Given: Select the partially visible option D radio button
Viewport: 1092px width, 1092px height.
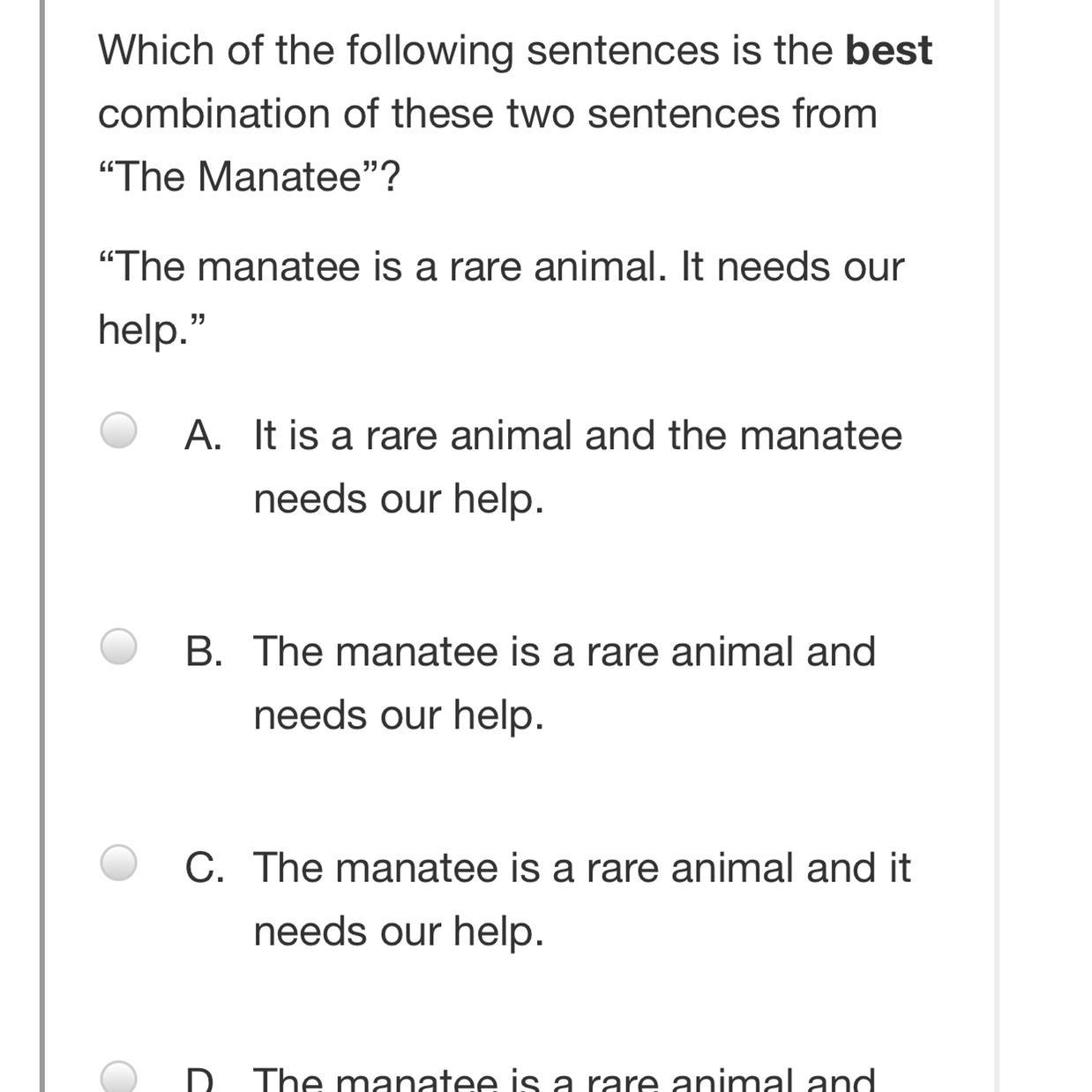Looking at the screenshot, I should click(118, 1078).
